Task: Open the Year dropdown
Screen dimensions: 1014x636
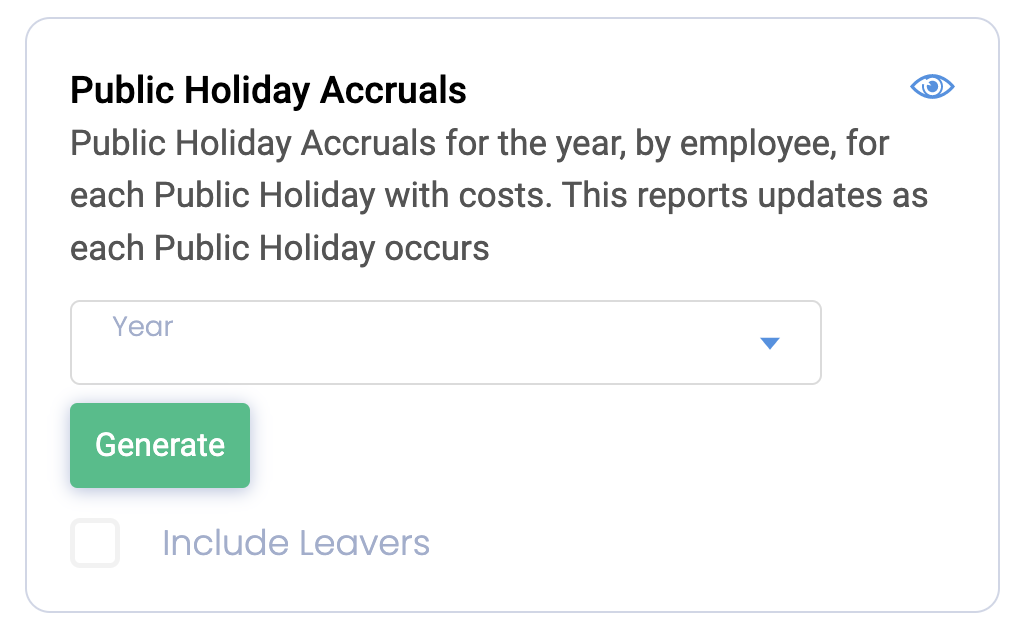Action: 445,343
